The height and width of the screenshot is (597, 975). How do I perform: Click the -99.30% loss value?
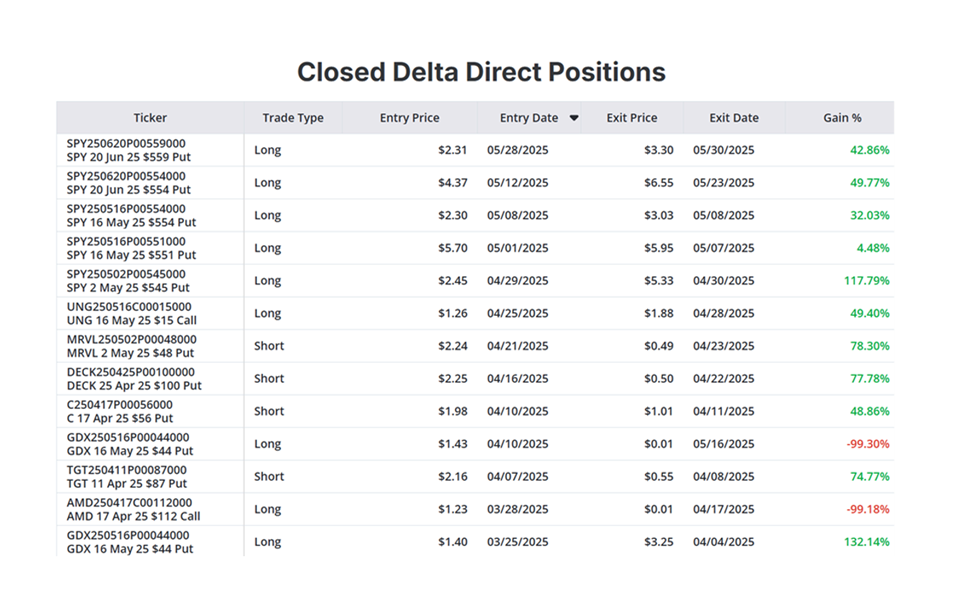coord(868,444)
